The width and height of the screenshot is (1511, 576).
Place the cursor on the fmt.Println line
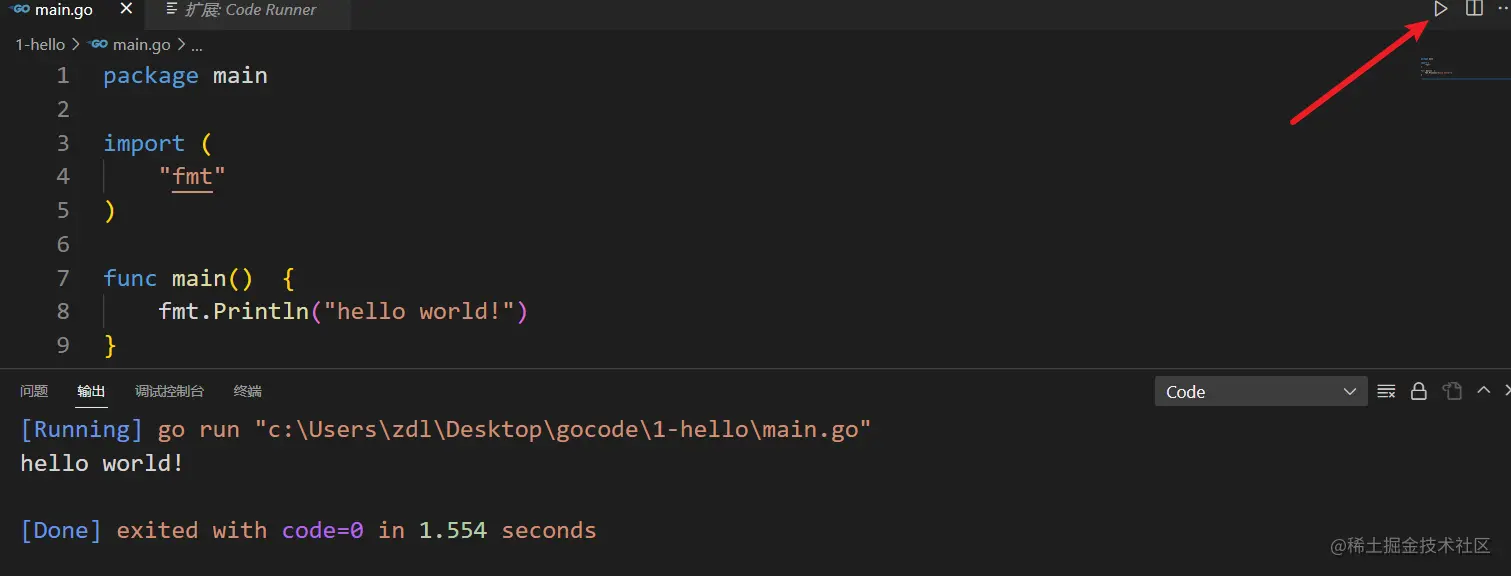[x=340, y=311]
